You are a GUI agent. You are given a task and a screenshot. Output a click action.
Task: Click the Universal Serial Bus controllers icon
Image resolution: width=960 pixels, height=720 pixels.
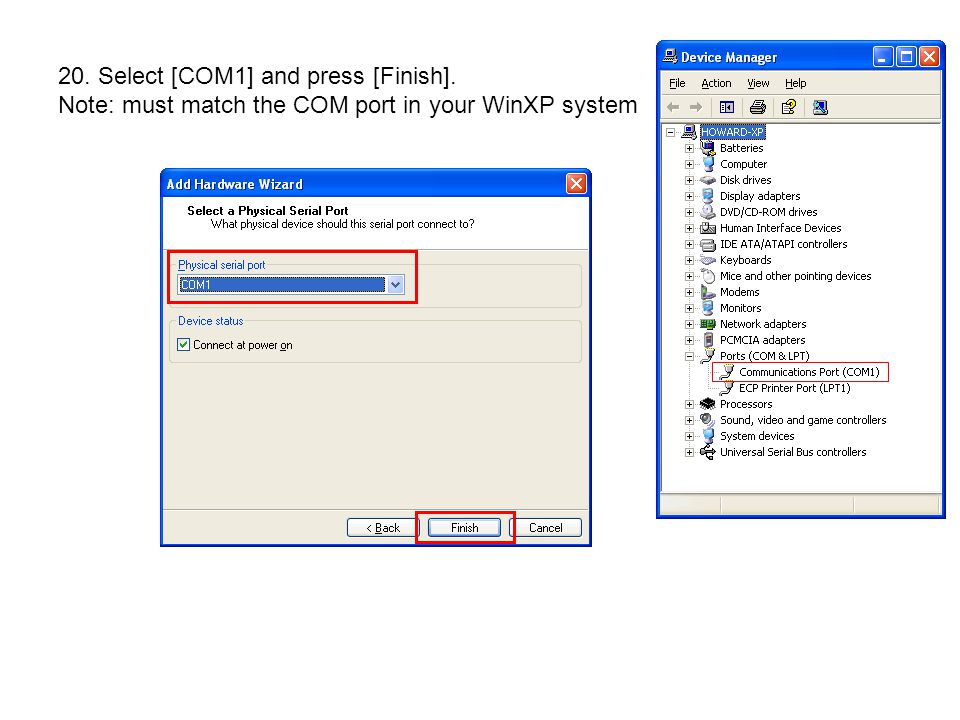coord(708,452)
